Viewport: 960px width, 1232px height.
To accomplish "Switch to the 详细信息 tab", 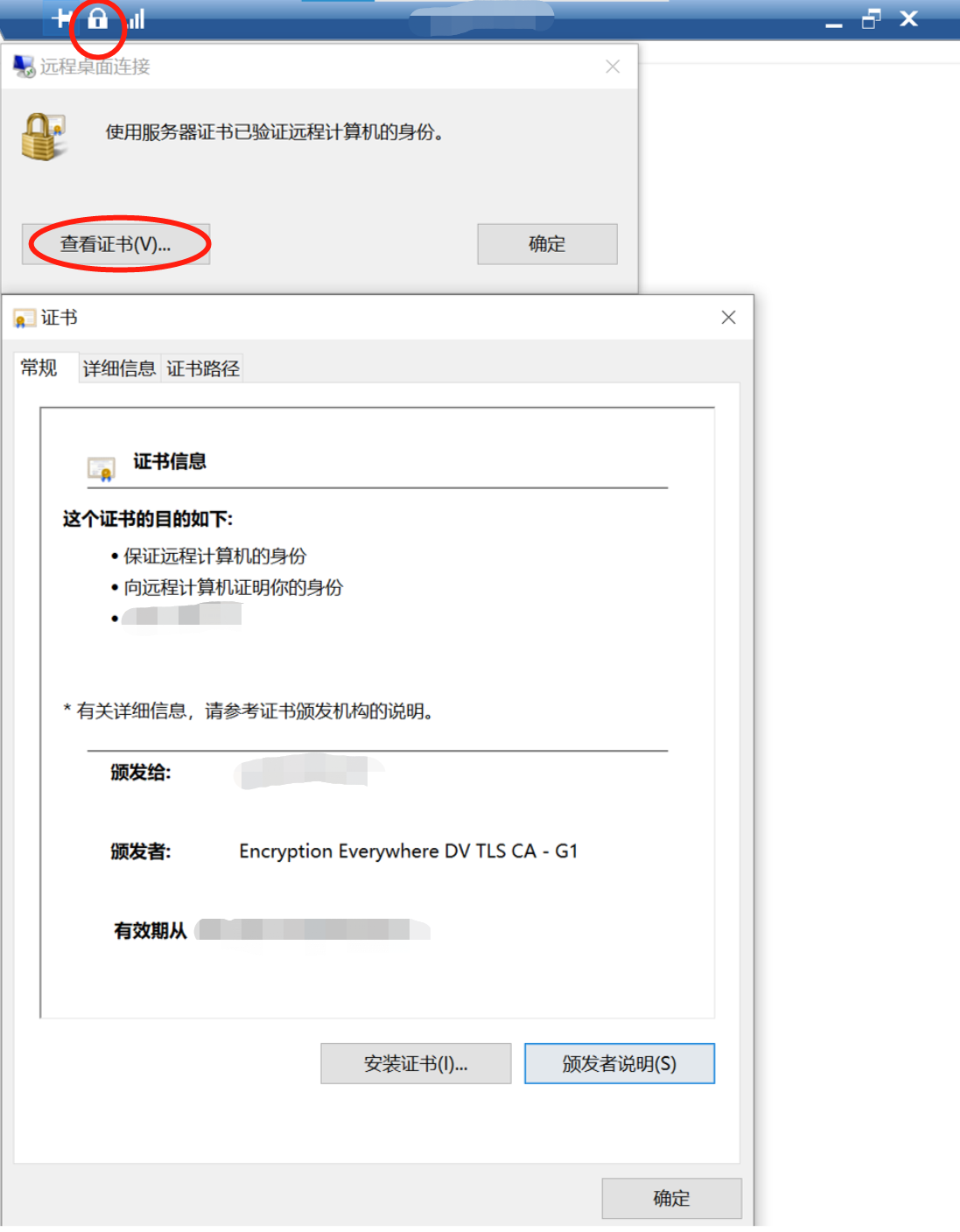I will tap(119, 368).
